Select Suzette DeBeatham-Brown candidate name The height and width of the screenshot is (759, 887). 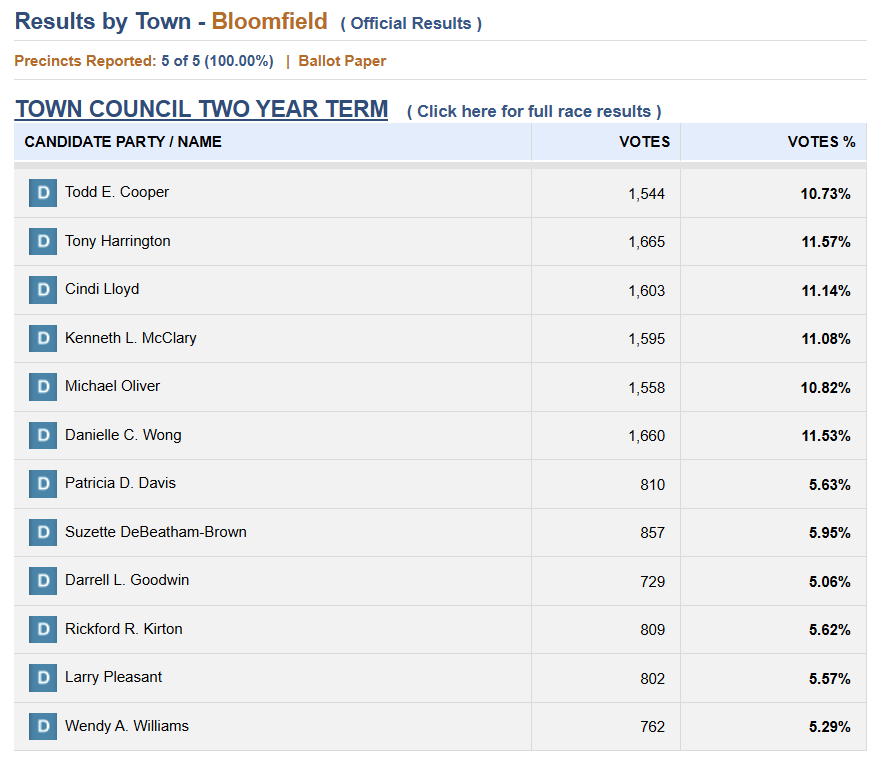click(x=156, y=532)
